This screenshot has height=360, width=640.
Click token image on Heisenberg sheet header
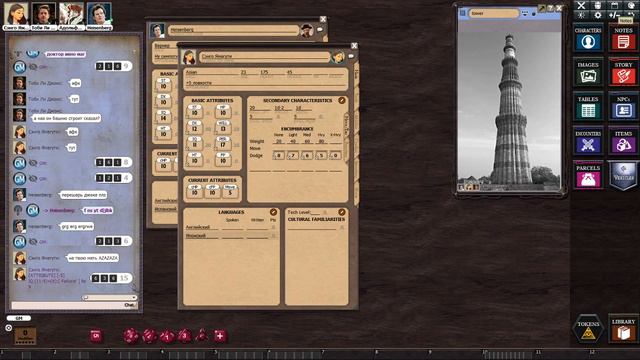[307, 30]
